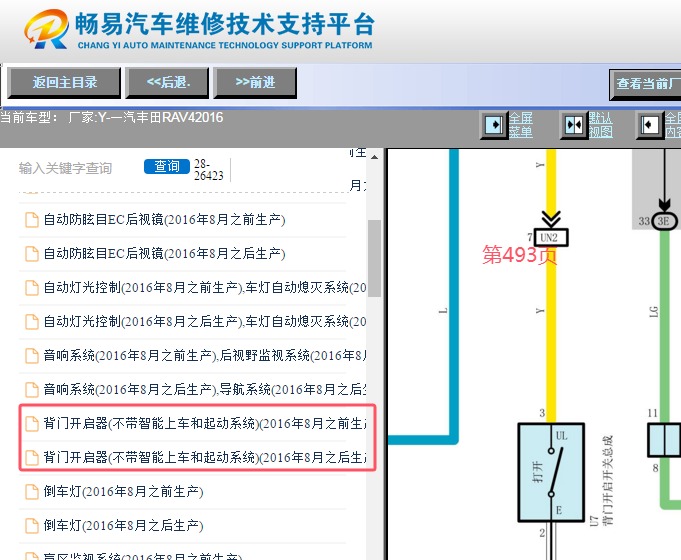Open the 全屏菜单 link text

[x=521, y=125]
